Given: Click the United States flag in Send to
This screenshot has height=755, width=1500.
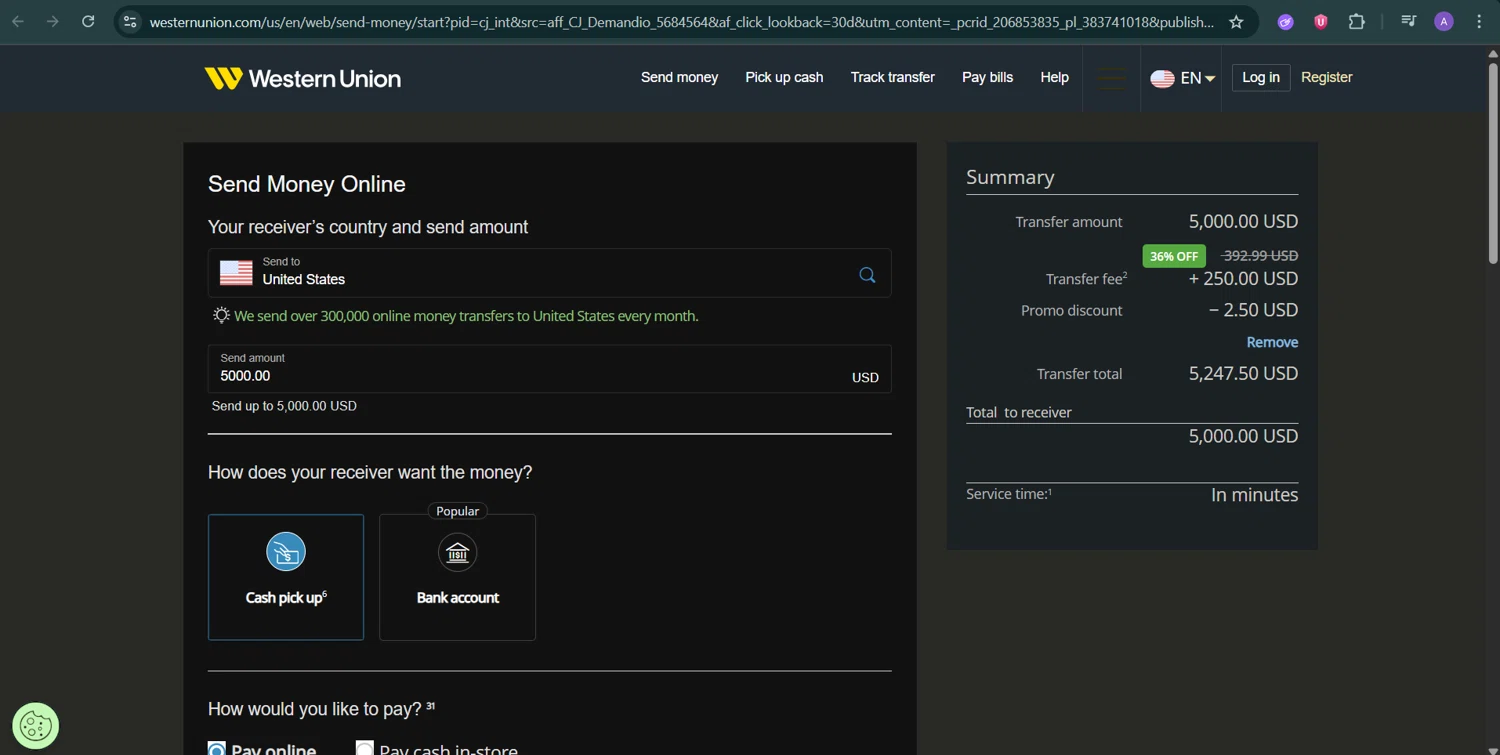Looking at the screenshot, I should pos(236,273).
